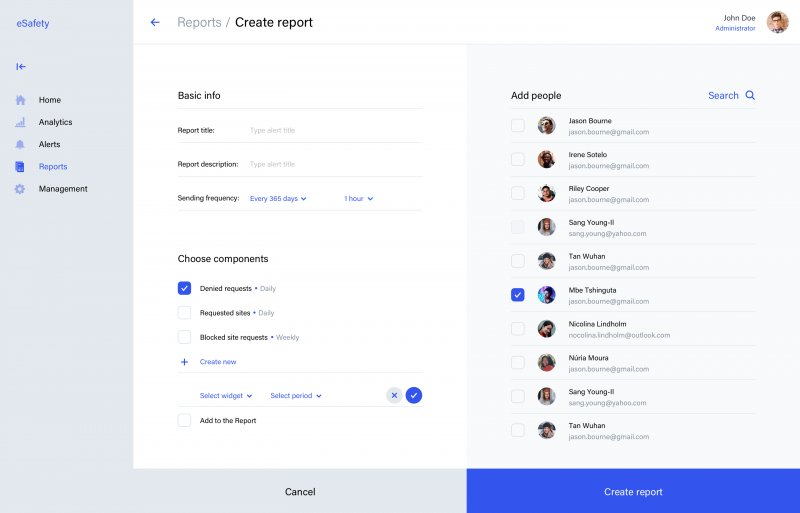Screen dimensions: 800x513
Task: Click the Report title input field
Action: point(330,130)
